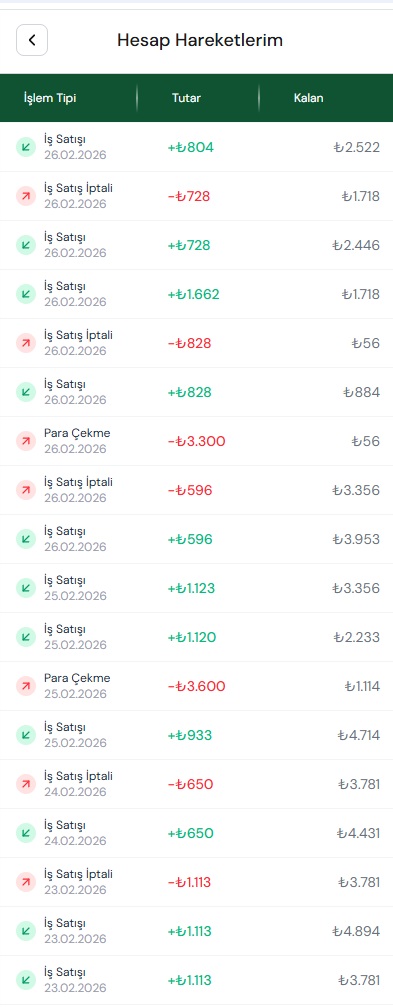Select the İşlem Tipi column header
The image size is (393, 1007).
click(x=50, y=98)
